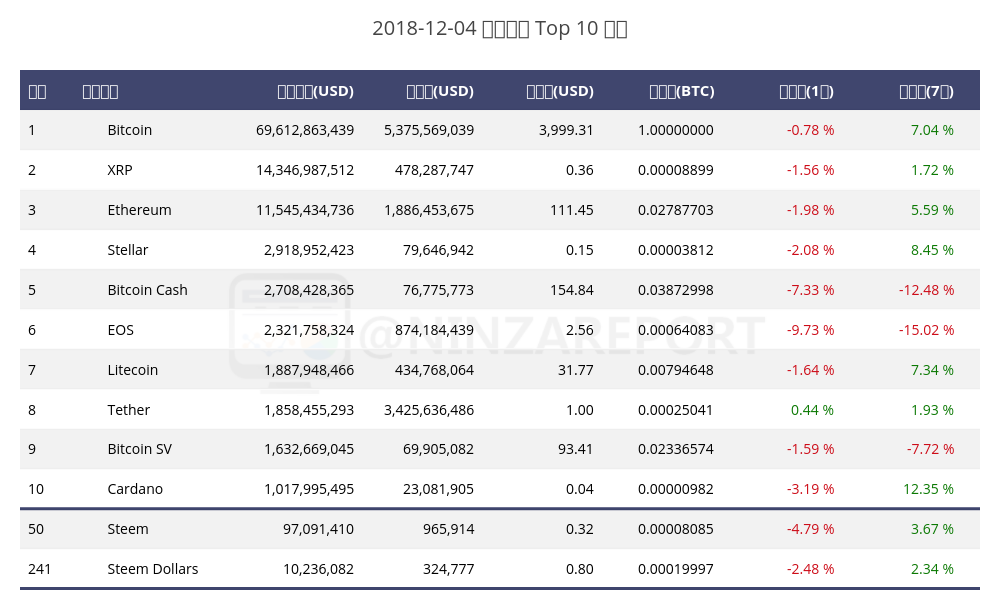
Task: Click Bitcoin Cash volume 76,775,773
Action: (x=438, y=290)
